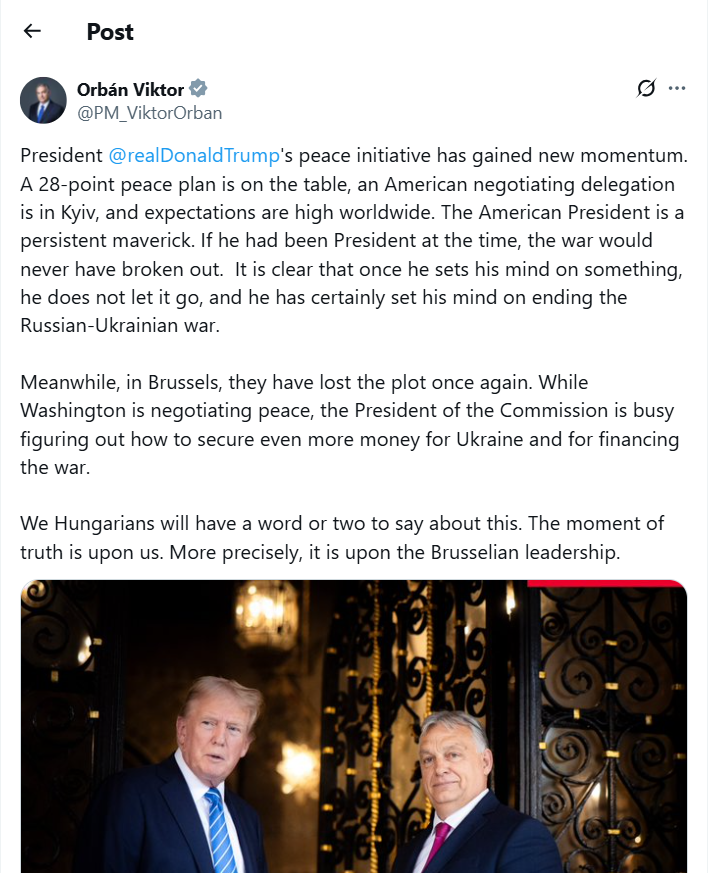This screenshot has height=873, width=711.
Task: Follow the @realDonaldTrump mention link
Action: tap(188, 156)
